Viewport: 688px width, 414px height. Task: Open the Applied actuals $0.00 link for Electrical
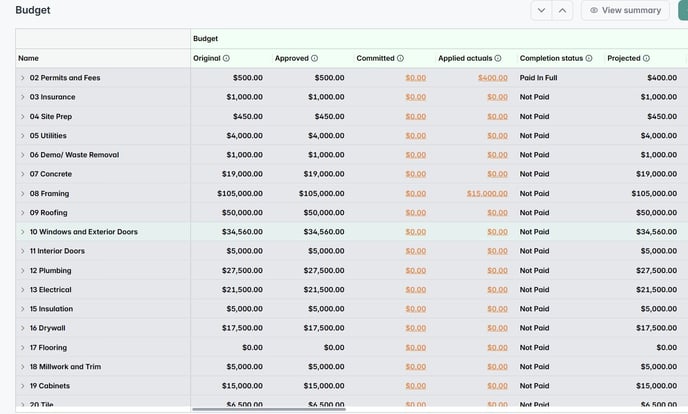498,290
